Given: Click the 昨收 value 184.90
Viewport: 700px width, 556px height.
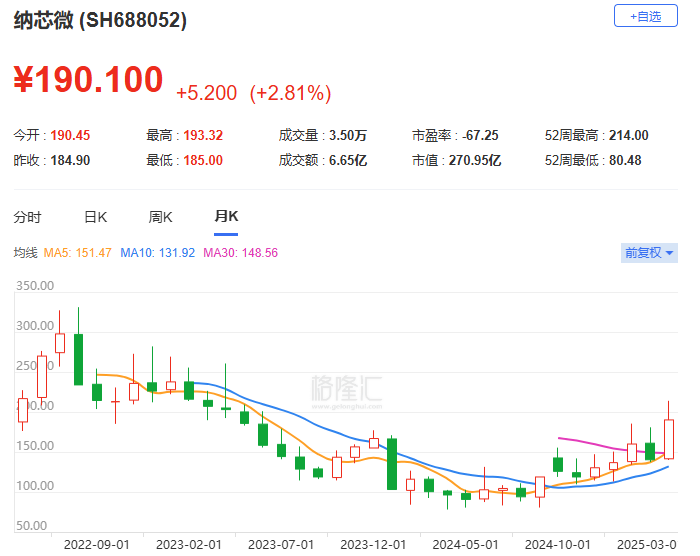Looking at the screenshot, I should pos(70,160).
